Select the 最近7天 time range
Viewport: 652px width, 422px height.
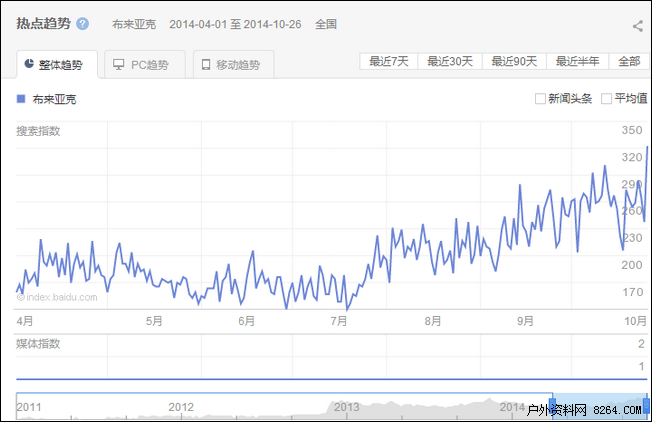click(x=389, y=62)
